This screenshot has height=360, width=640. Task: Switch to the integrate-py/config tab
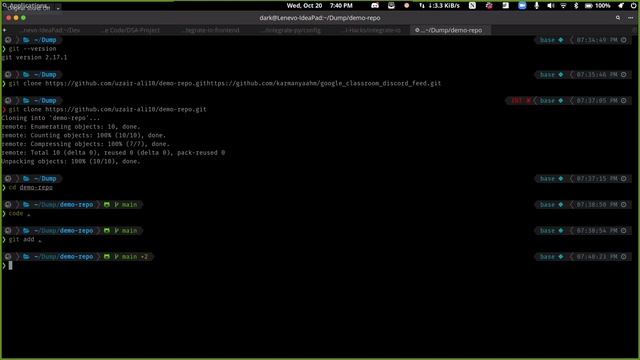291,30
